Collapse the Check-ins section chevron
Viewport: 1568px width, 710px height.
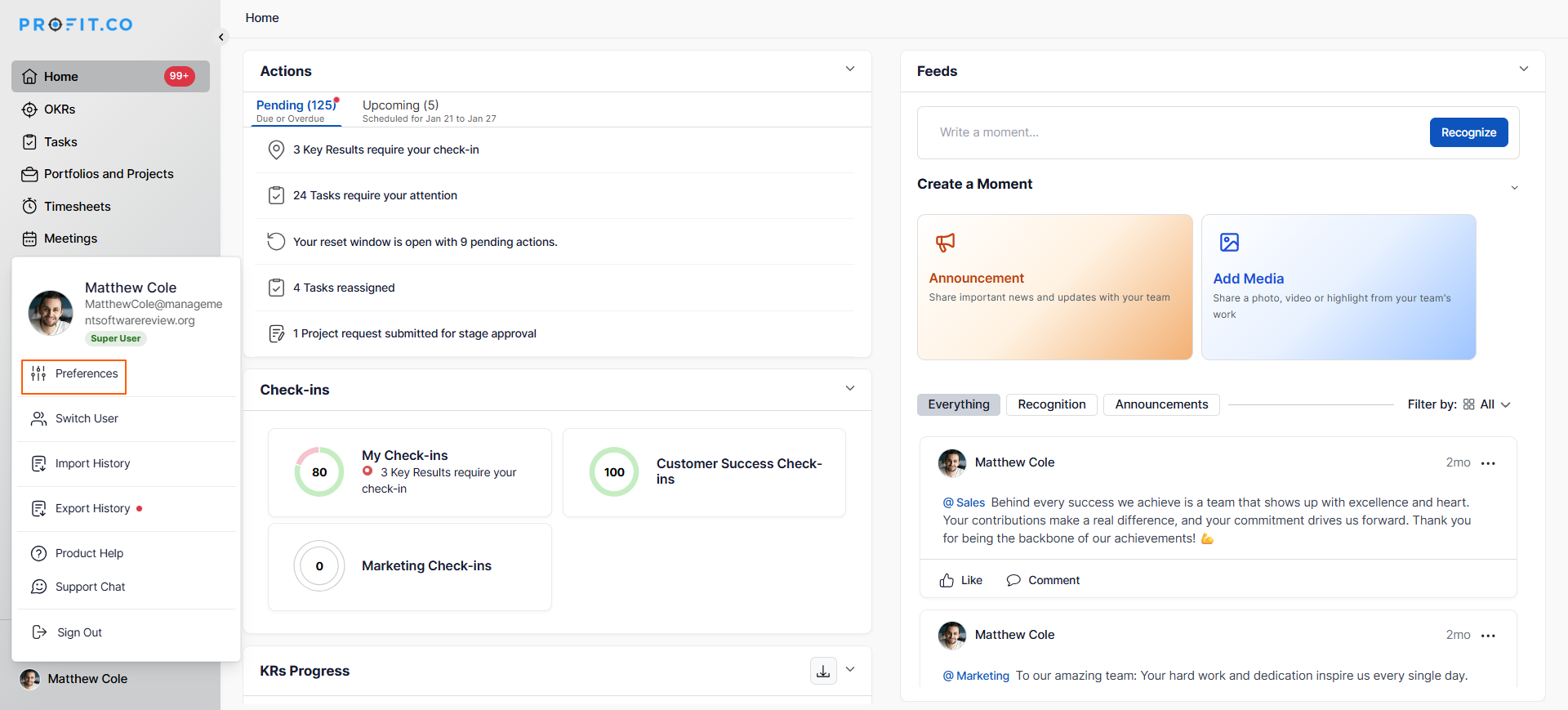tap(850, 388)
